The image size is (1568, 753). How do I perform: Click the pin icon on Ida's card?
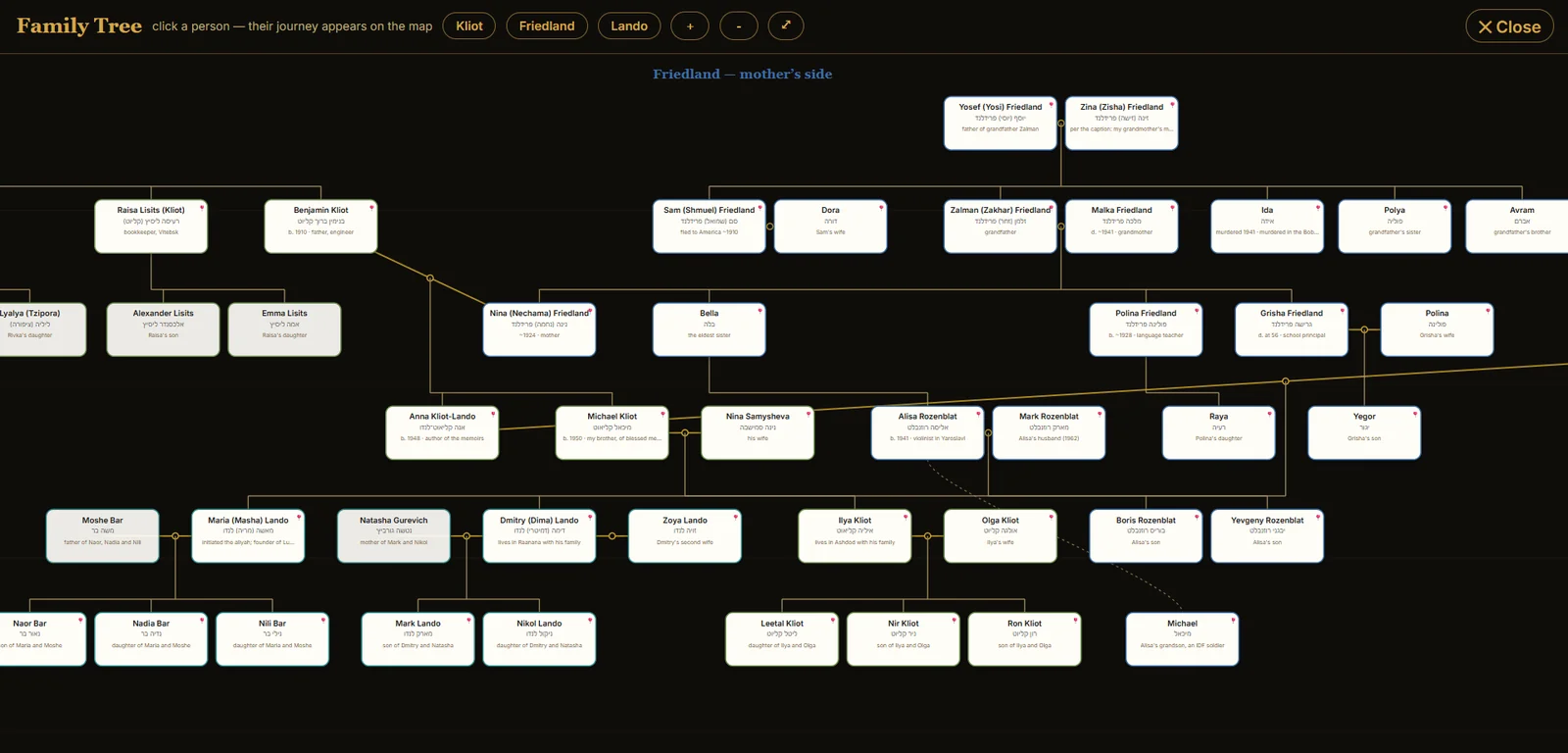click(1317, 207)
